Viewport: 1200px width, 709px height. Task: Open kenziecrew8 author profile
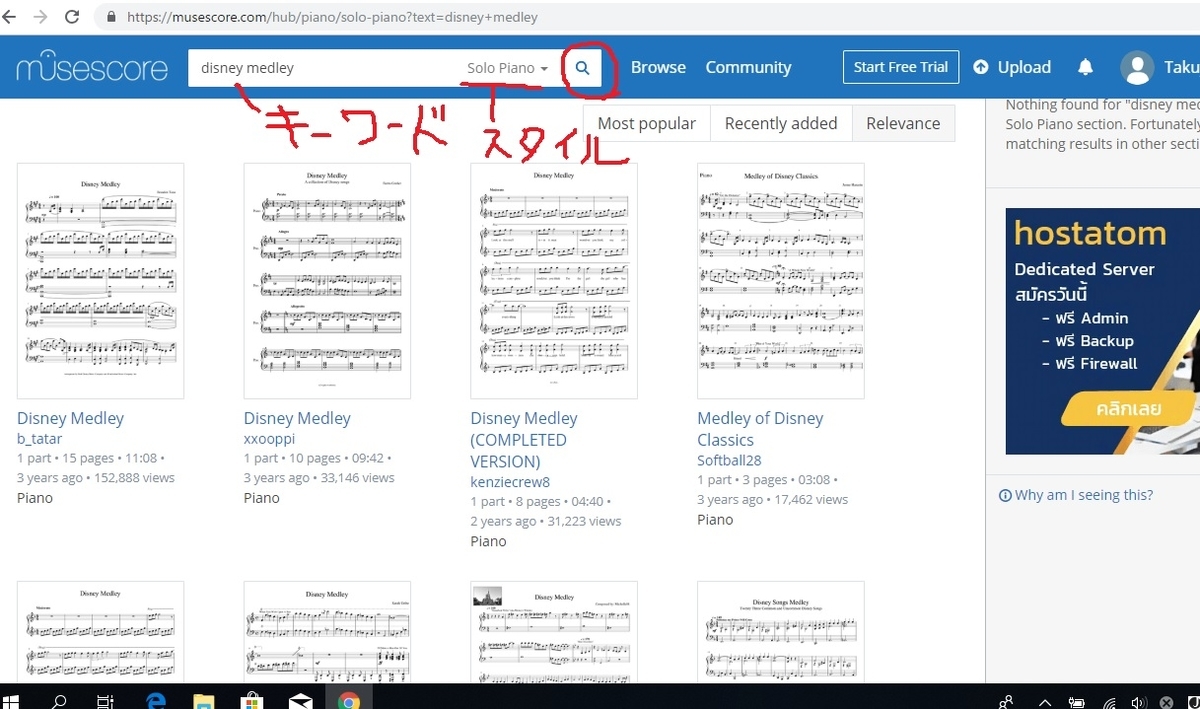pos(510,482)
